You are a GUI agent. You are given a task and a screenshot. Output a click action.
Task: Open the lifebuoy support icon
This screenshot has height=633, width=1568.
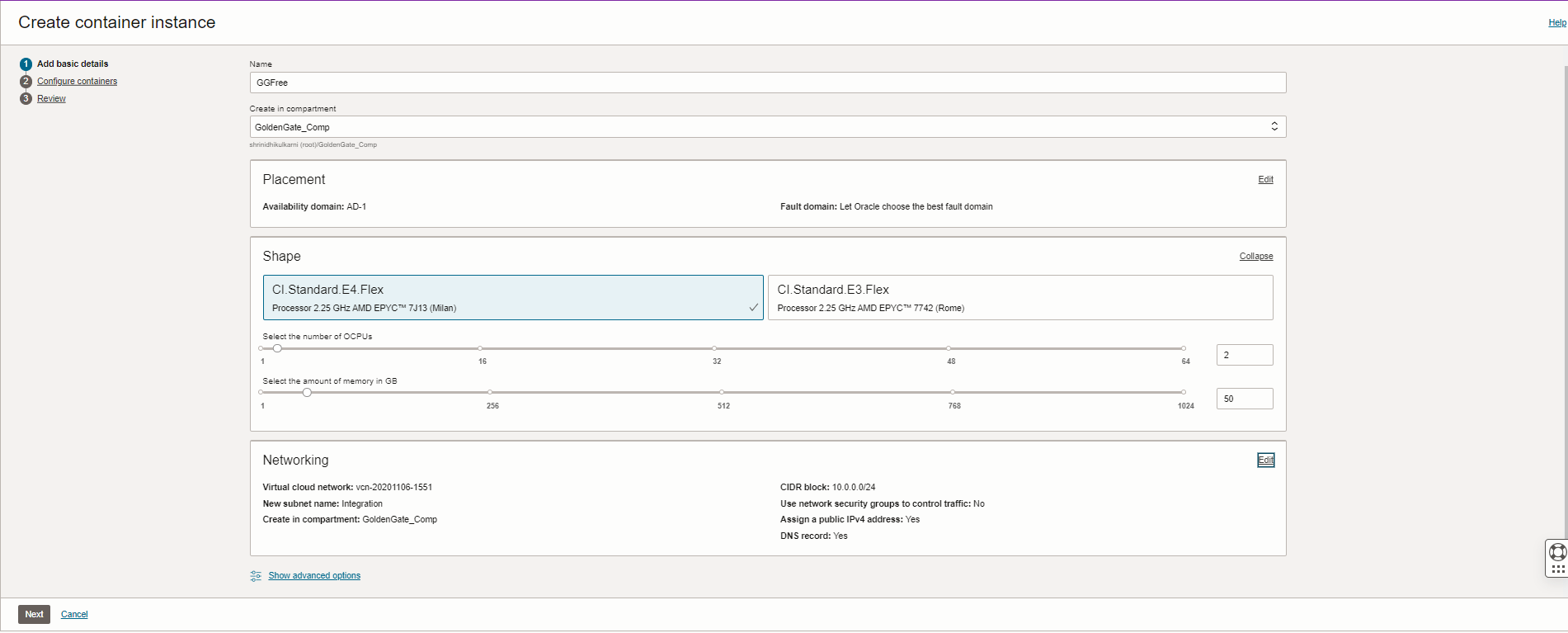coord(1557,551)
